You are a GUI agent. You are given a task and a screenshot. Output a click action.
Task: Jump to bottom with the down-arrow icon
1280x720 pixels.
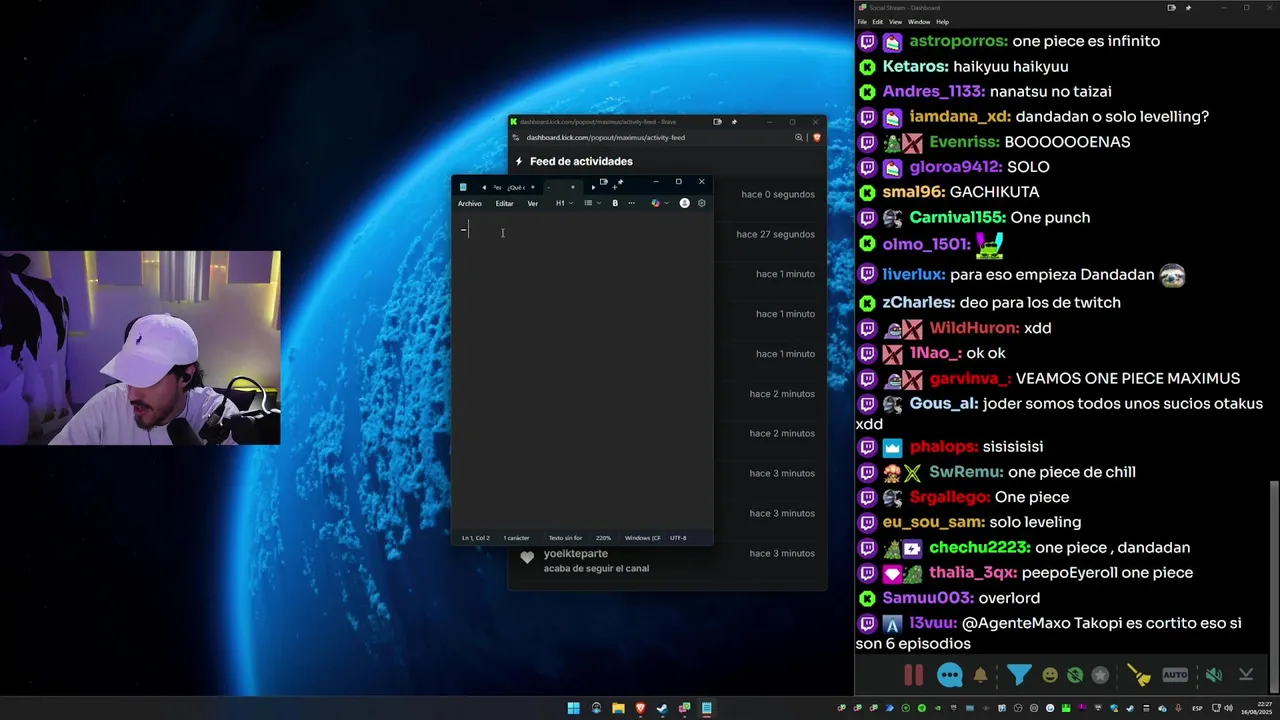1246,675
